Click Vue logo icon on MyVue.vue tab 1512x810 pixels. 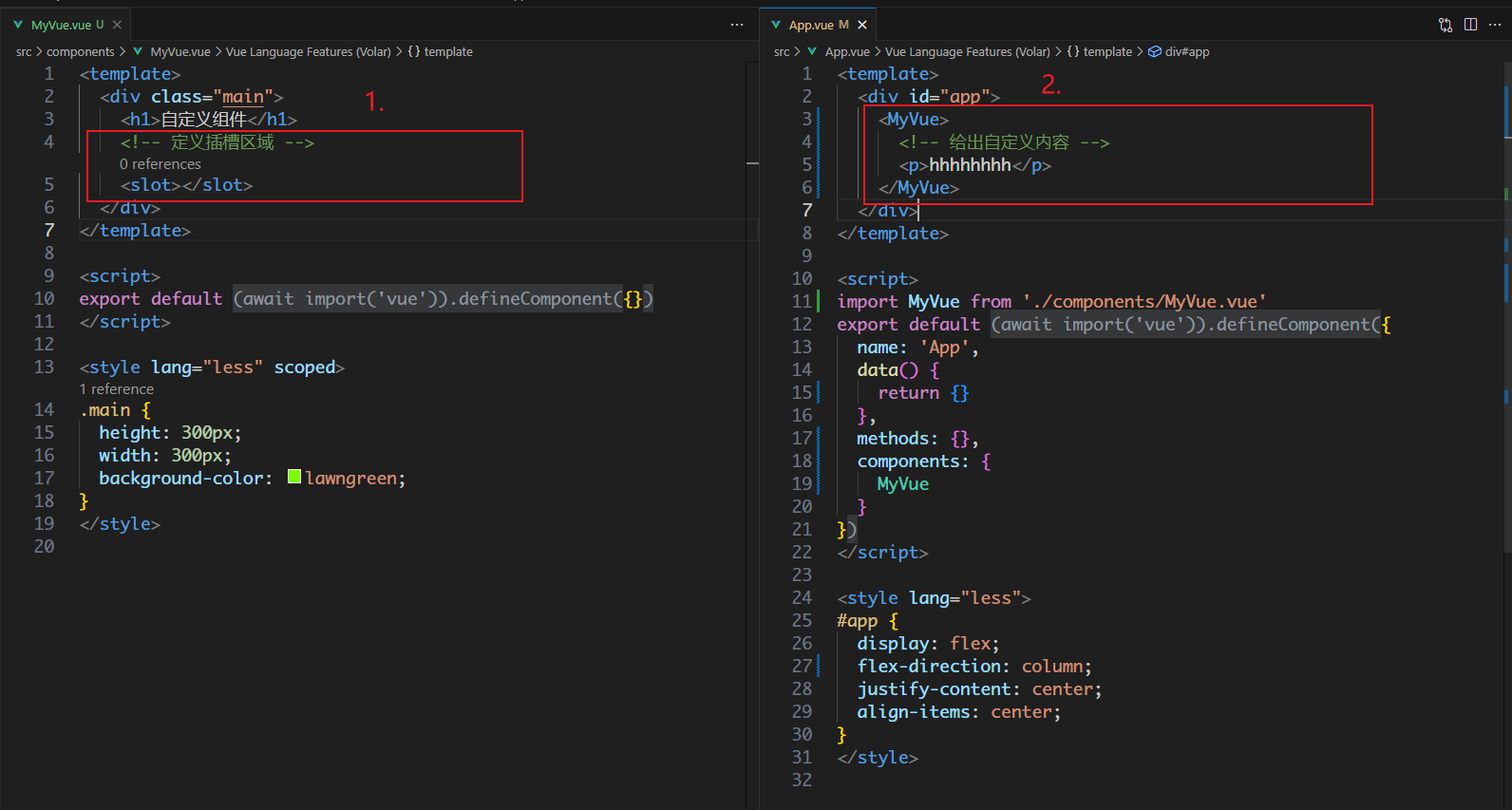(x=18, y=25)
